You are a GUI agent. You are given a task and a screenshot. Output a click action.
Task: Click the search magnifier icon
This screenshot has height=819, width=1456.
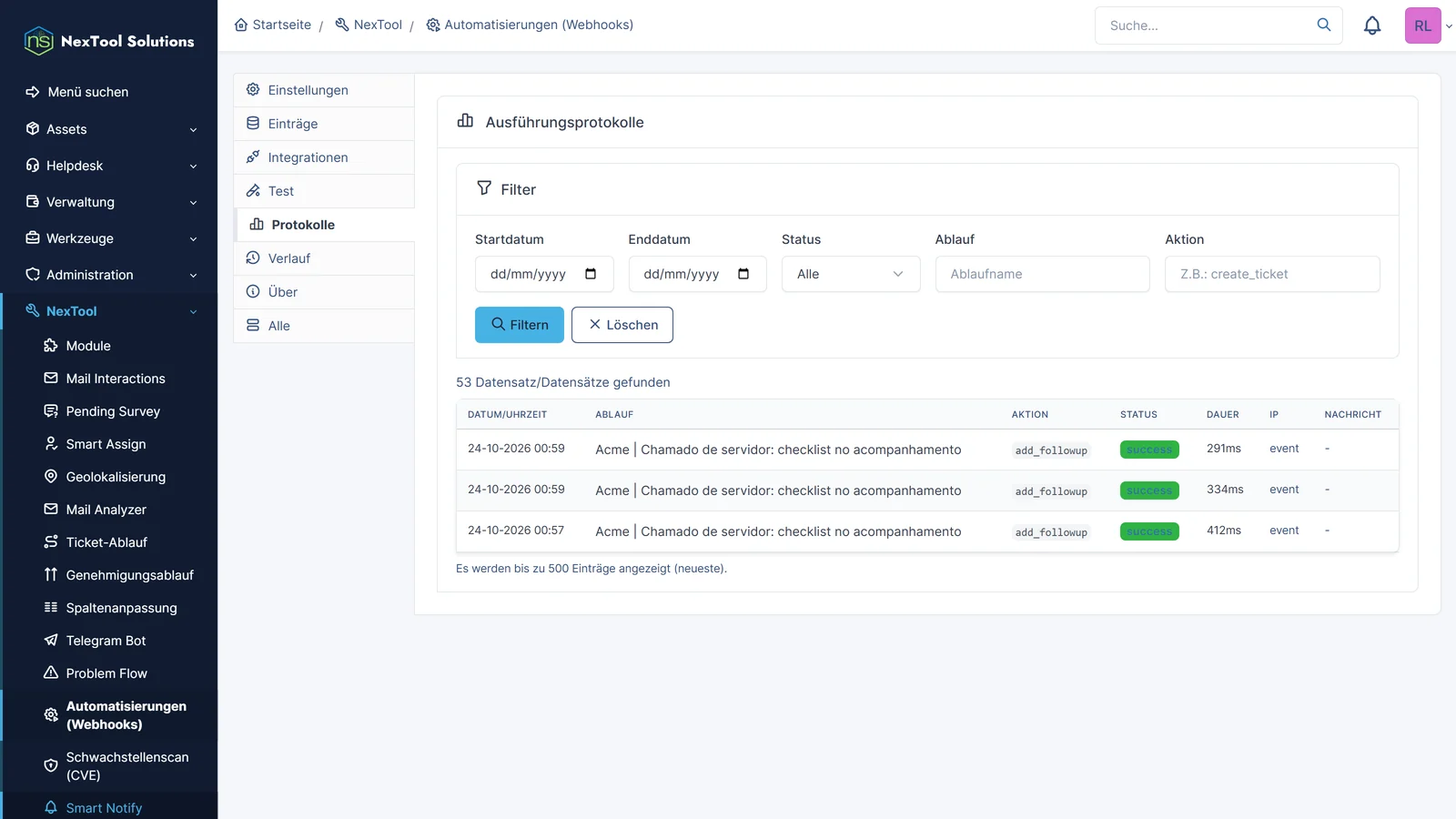pyautogui.click(x=1324, y=25)
